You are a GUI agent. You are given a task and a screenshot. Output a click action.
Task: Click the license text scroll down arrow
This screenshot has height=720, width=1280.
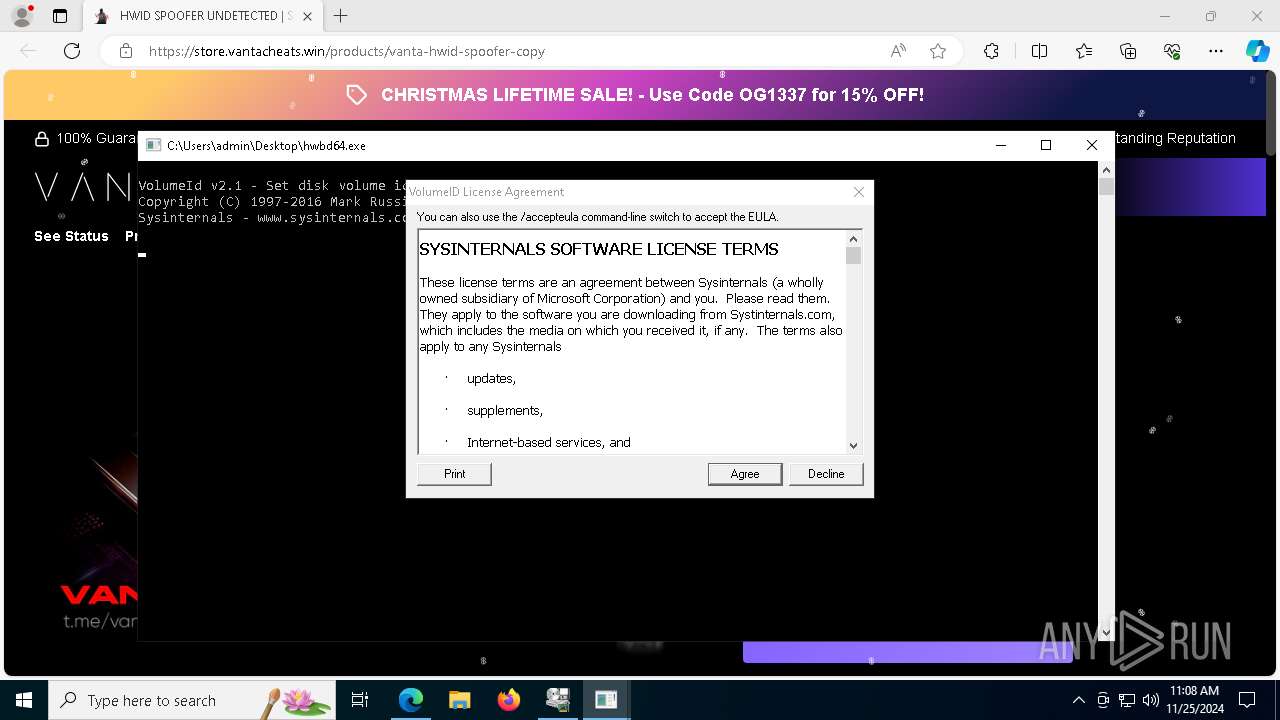tap(853, 446)
